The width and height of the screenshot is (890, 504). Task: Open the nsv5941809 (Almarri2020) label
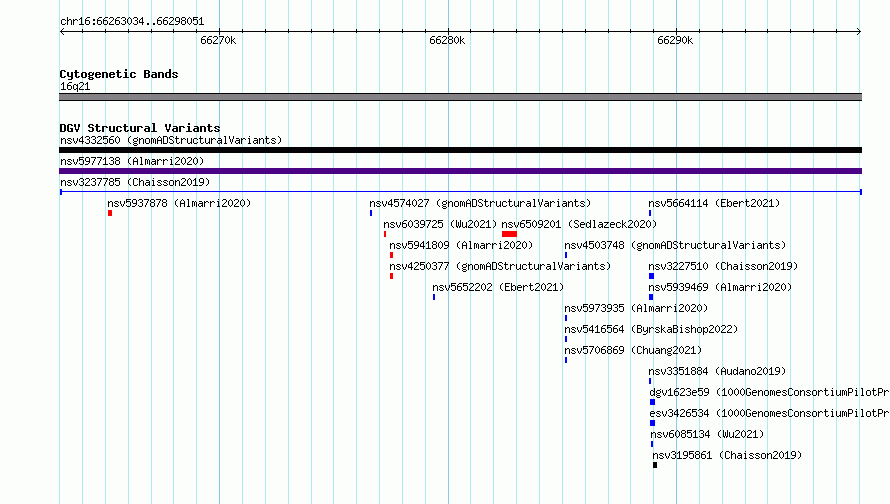(x=461, y=245)
